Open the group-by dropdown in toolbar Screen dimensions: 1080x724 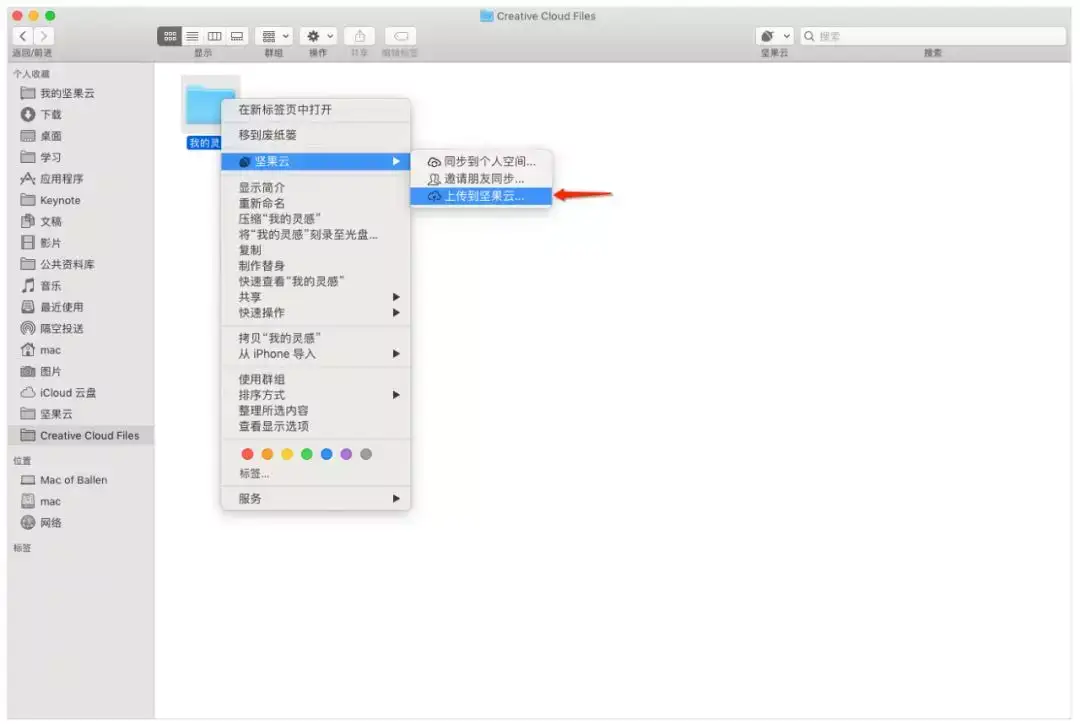[x=274, y=36]
